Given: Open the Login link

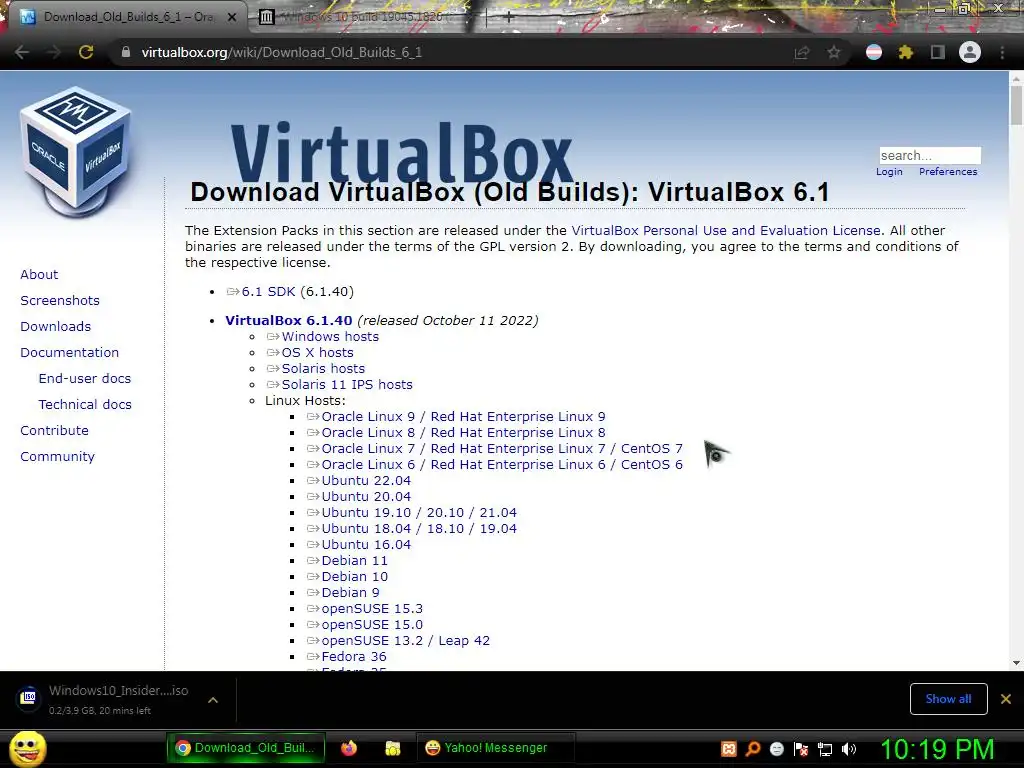Looking at the screenshot, I should 889,172.
